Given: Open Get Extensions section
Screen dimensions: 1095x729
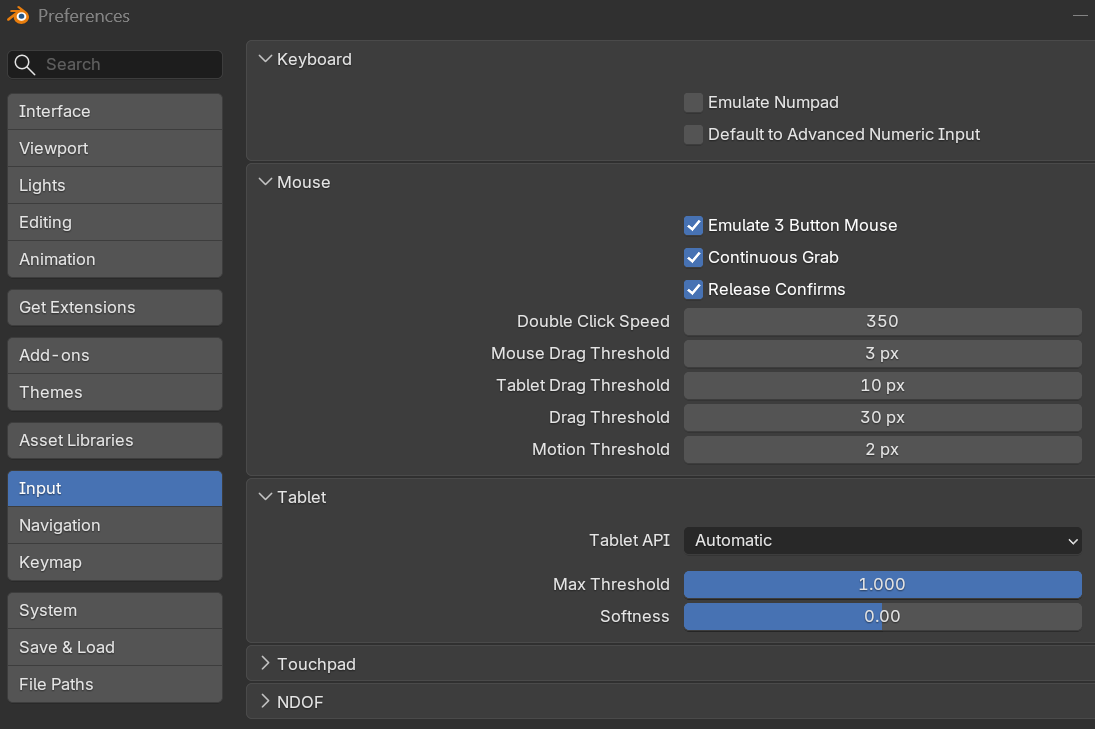Looking at the screenshot, I should tap(115, 307).
